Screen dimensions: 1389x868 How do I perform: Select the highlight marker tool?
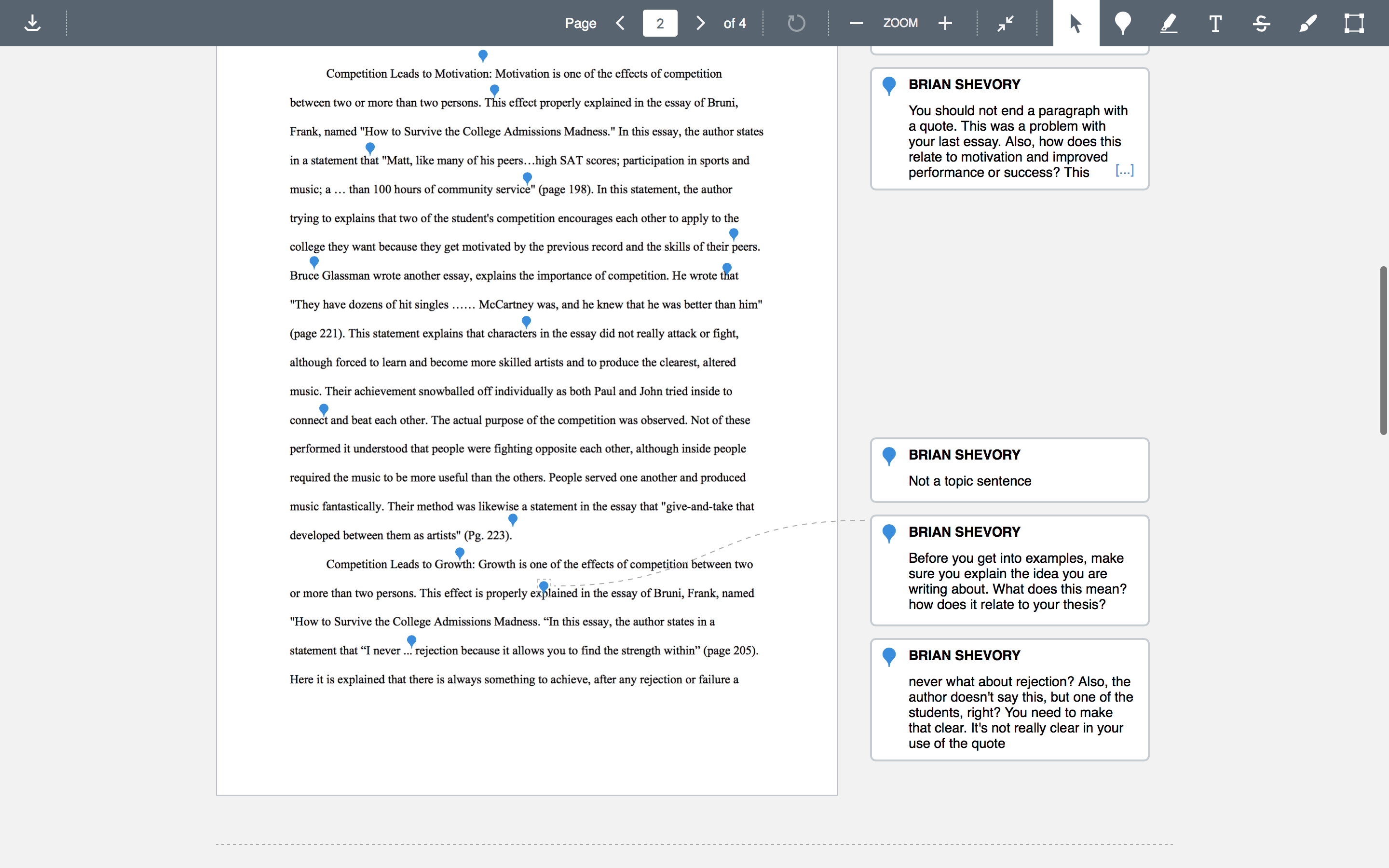point(1169,23)
